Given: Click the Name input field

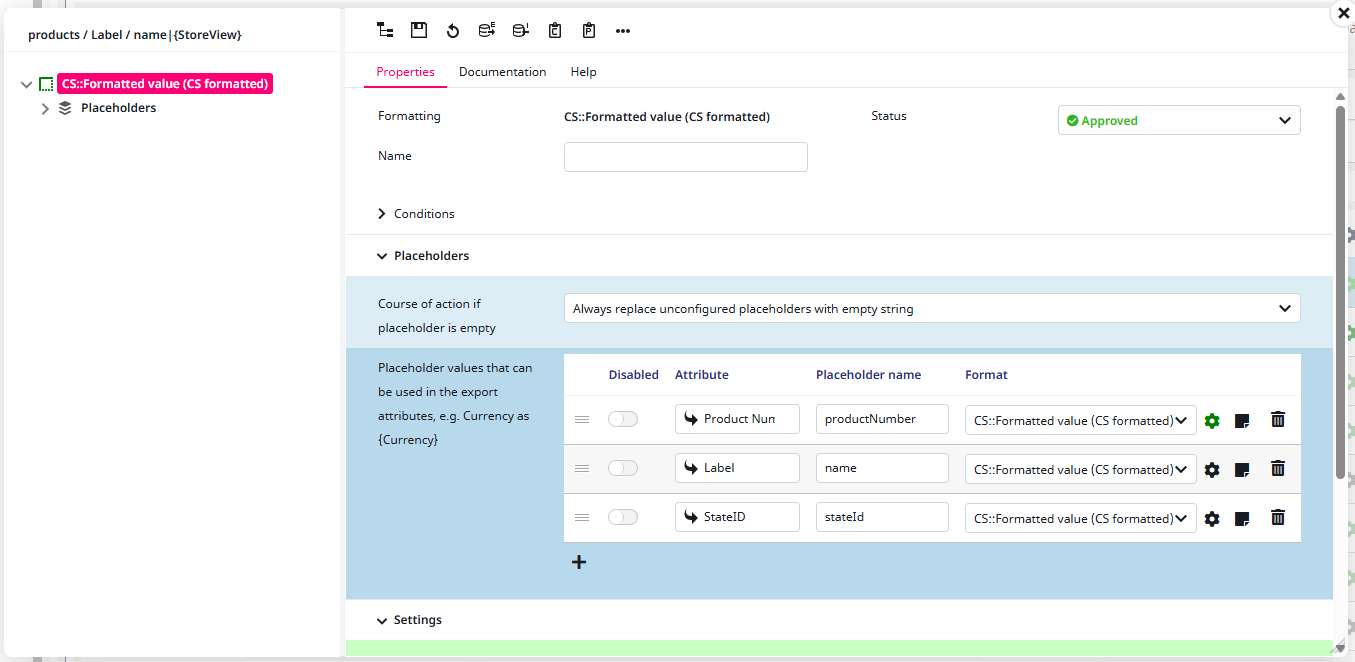Looking at the screenshot, I should pos(685,157).
